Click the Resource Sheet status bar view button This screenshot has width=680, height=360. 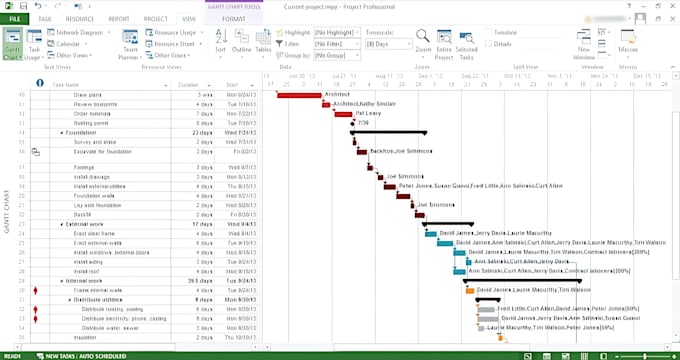586,356
